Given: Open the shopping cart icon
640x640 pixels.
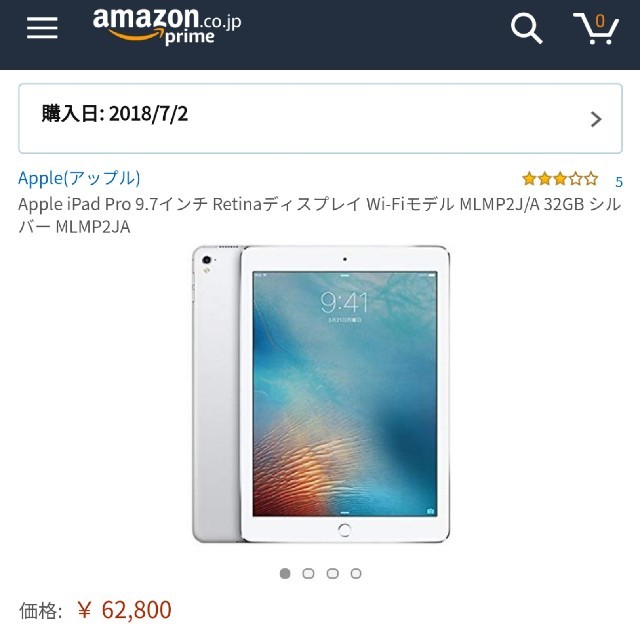Looking at the screenshot, I should 596,28.
